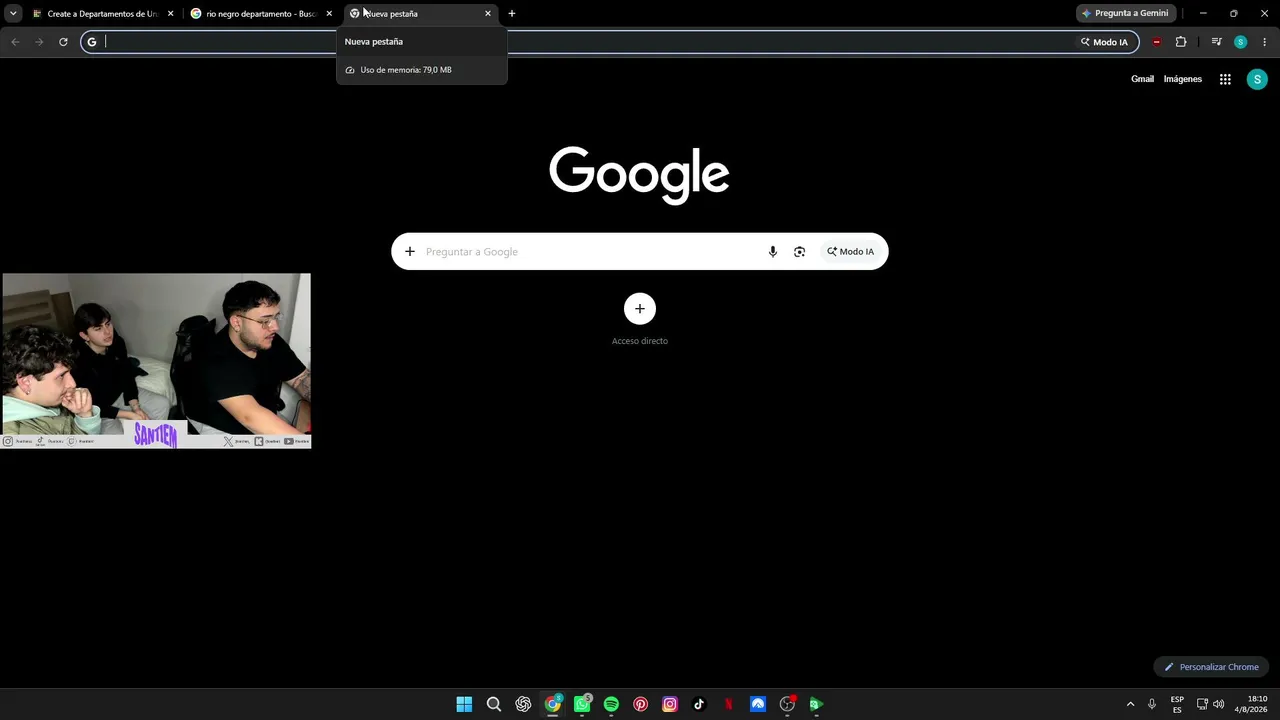
Task: Open TikTok from the taskbar
Action: (x=699, y=704)
